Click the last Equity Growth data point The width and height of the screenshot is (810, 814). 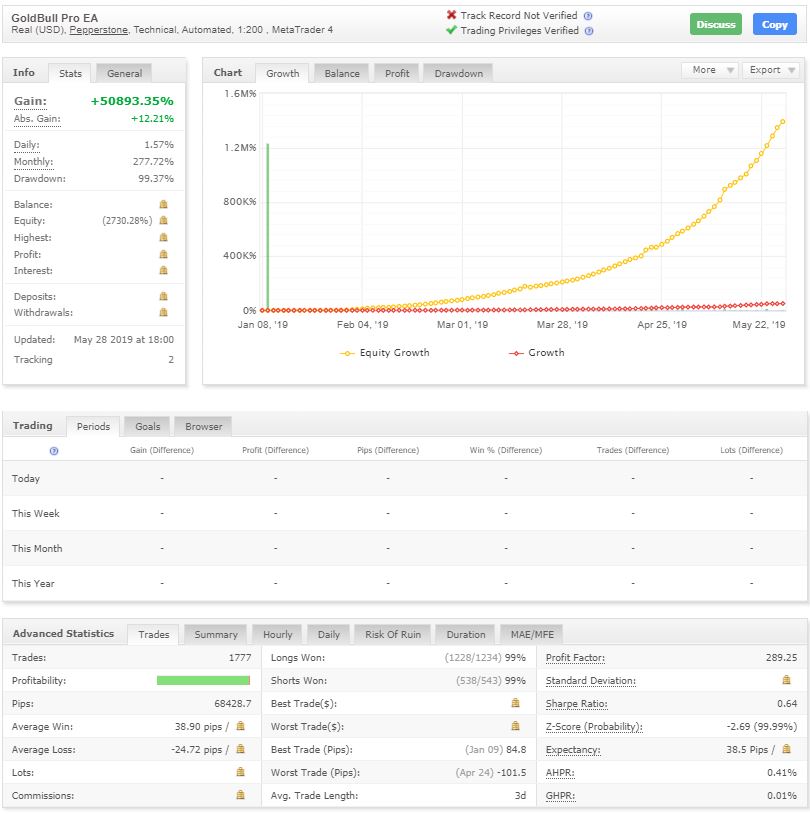tap(782, 121)
